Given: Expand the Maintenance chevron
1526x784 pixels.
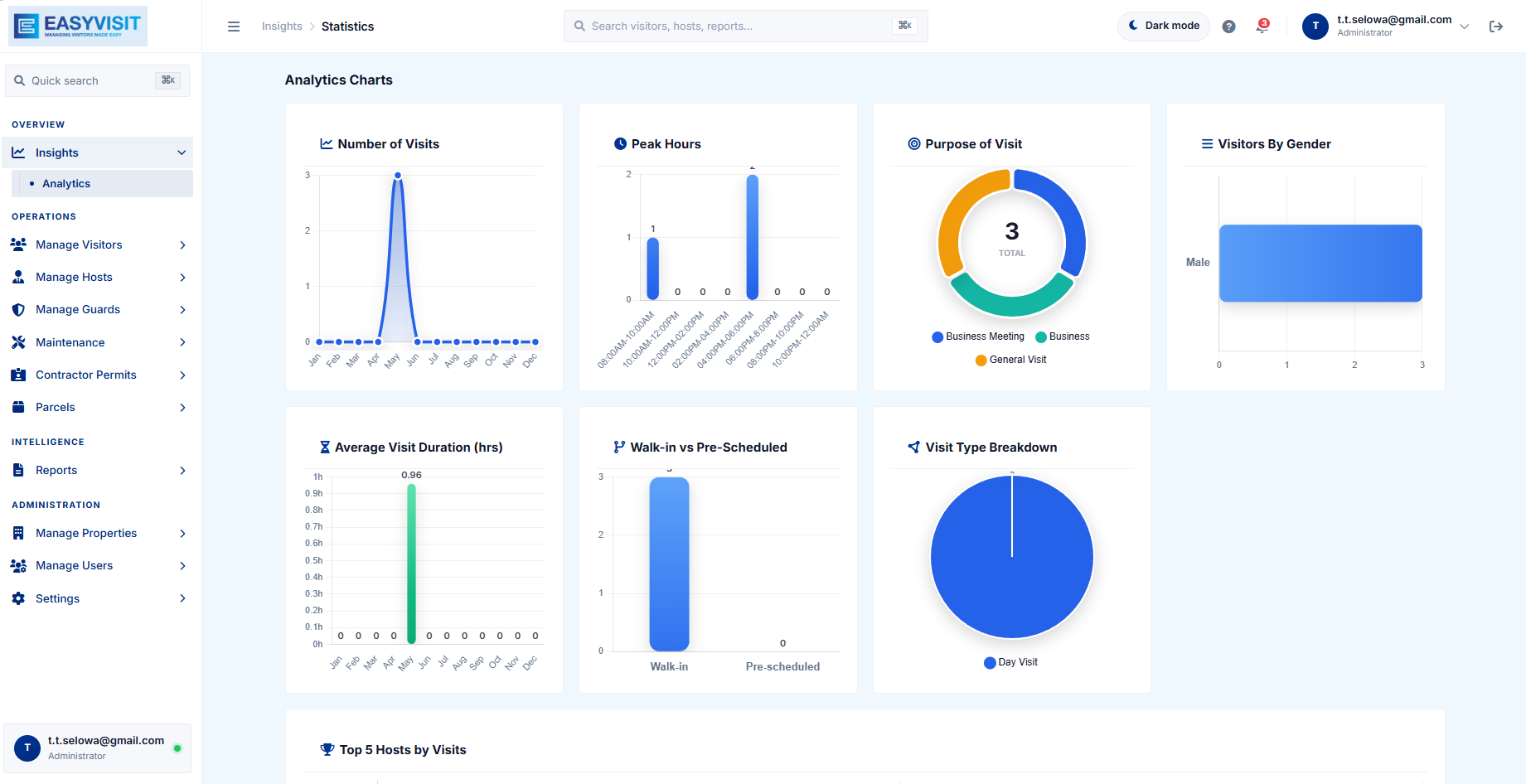Looking at the screenshot, I should 182,342.
